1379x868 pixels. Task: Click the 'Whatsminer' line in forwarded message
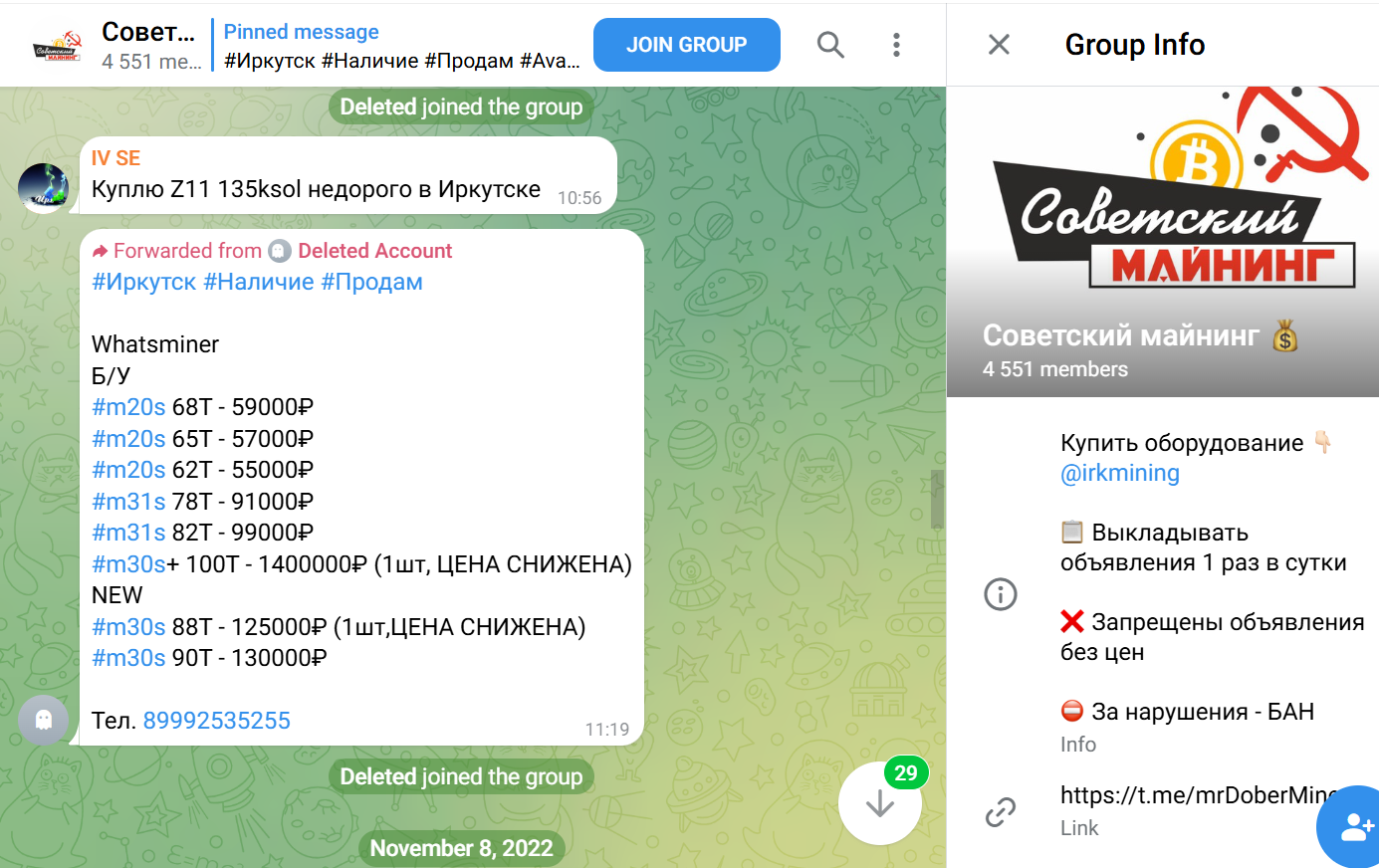(x=155, y=344)
